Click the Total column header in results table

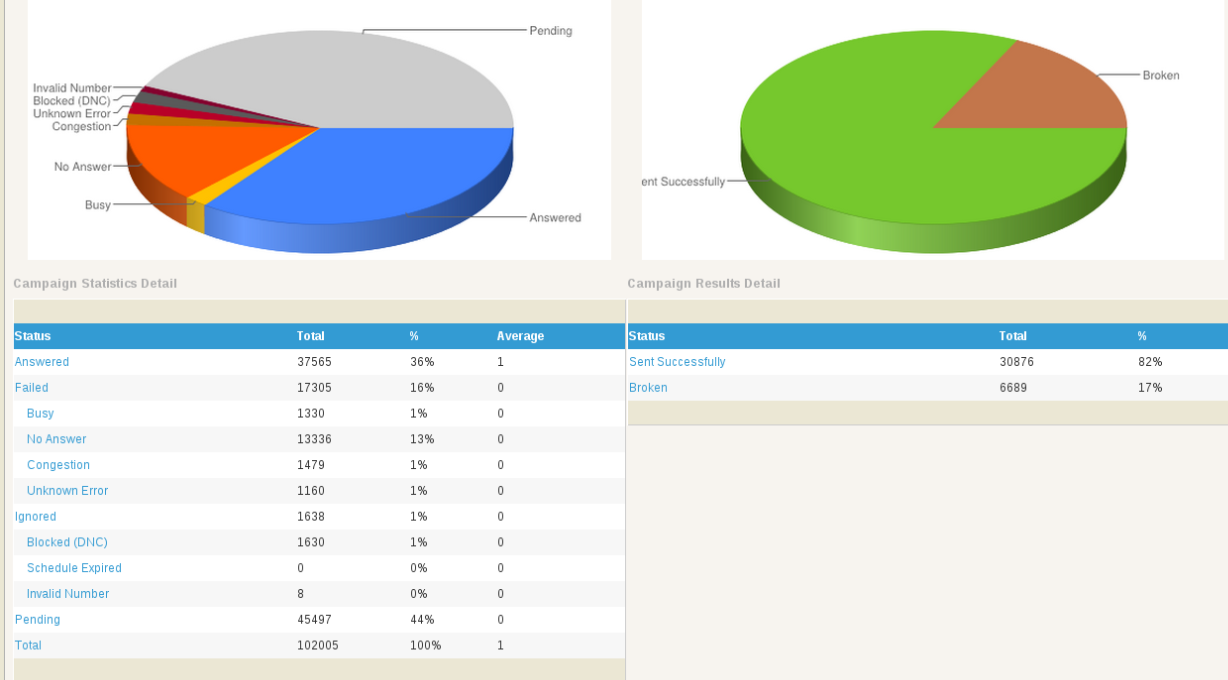click(1013, 336)
